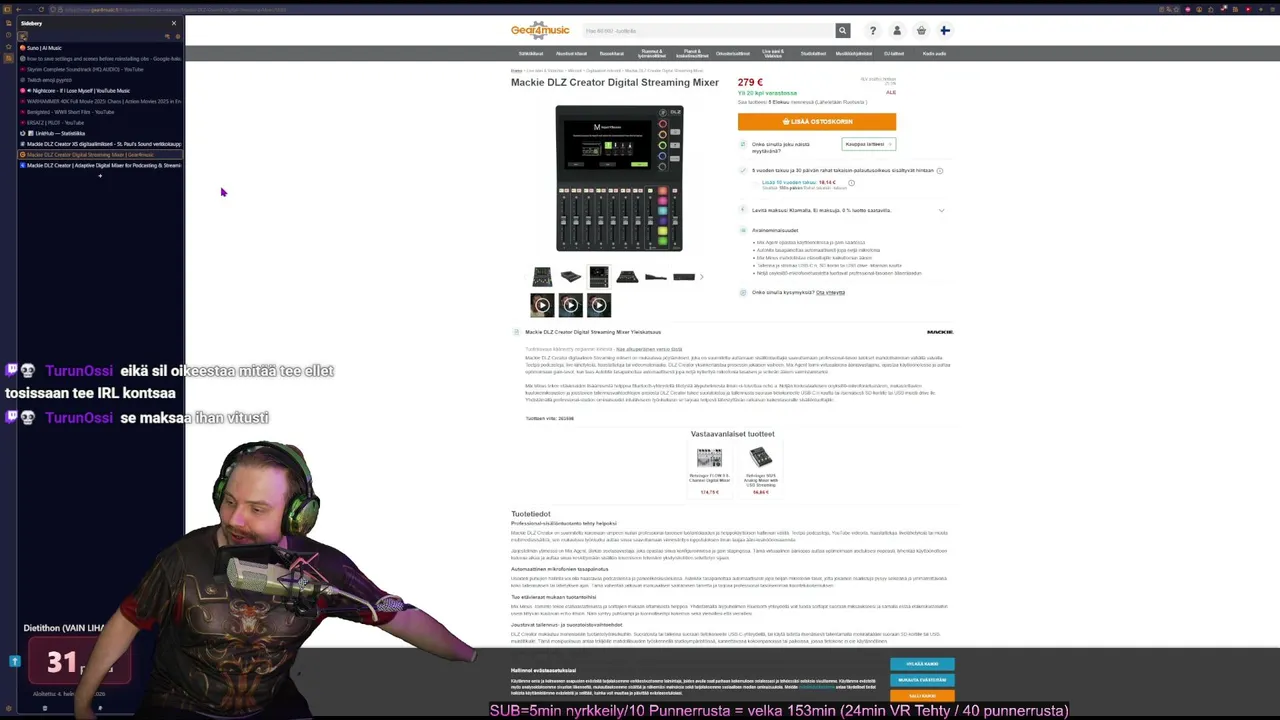Click the warranty info circle icon
The height and width of the screenshot is (720, 1280).
(x=939, y=171)
